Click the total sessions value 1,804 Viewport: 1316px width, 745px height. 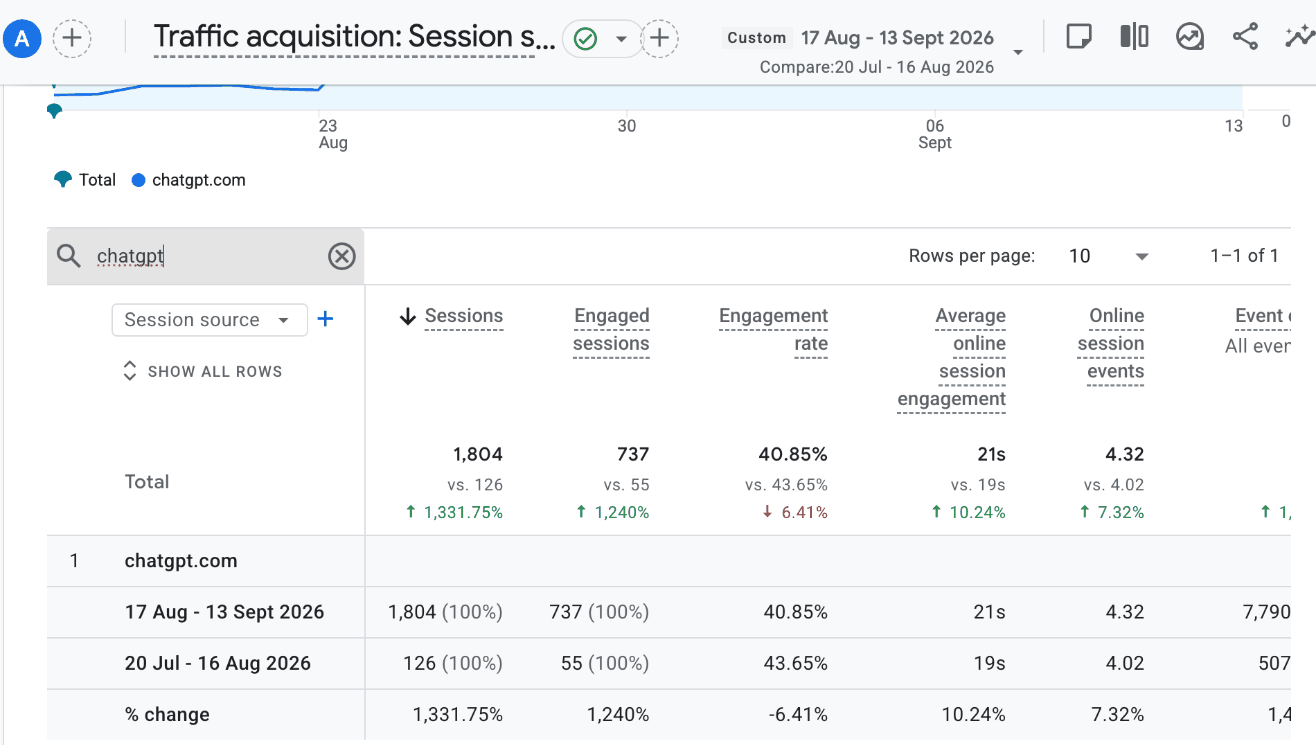point(477,454)
